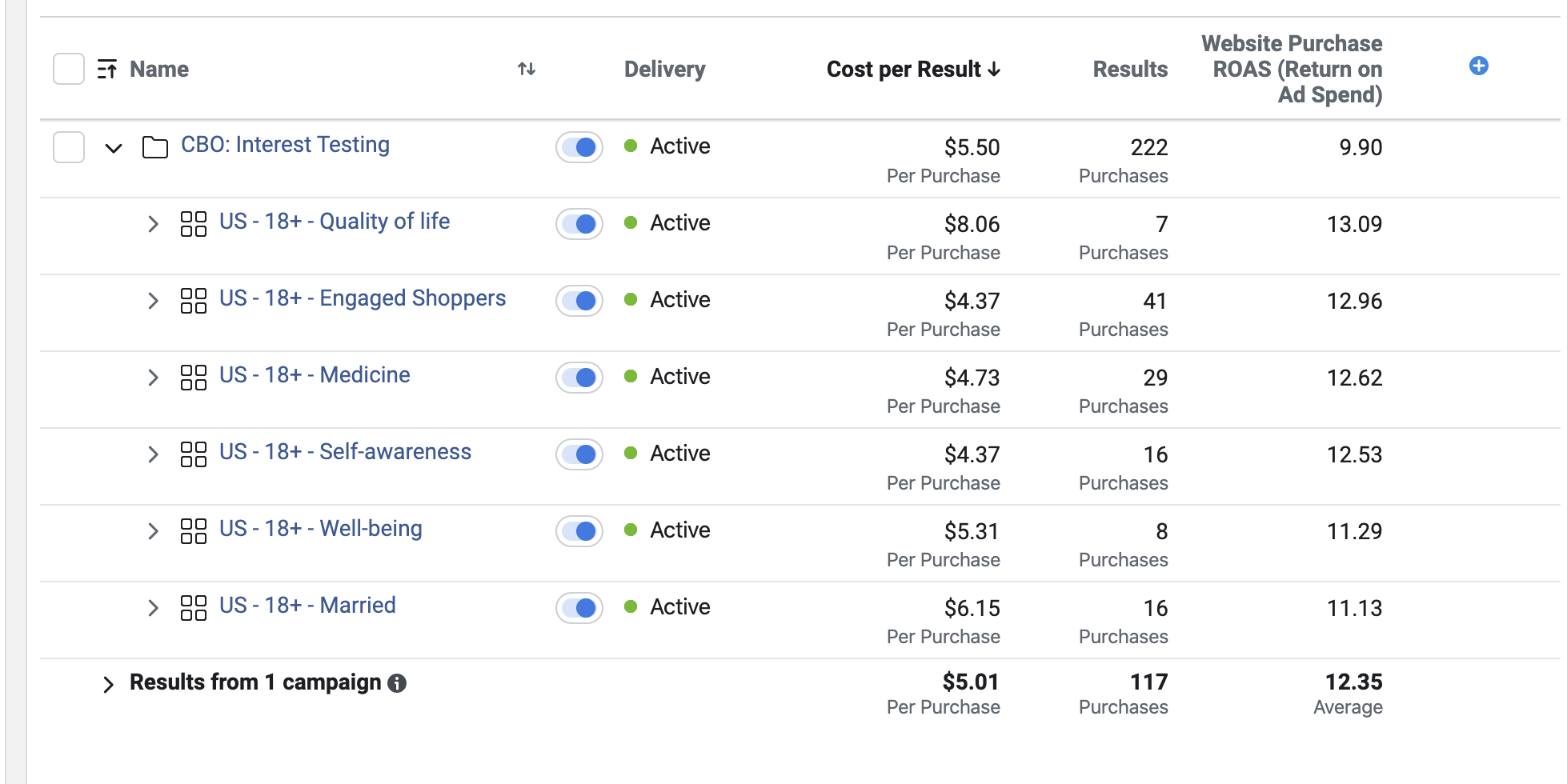Click the green Active status dot for the campaign
1567x784 pixels.
pos(631,146)
